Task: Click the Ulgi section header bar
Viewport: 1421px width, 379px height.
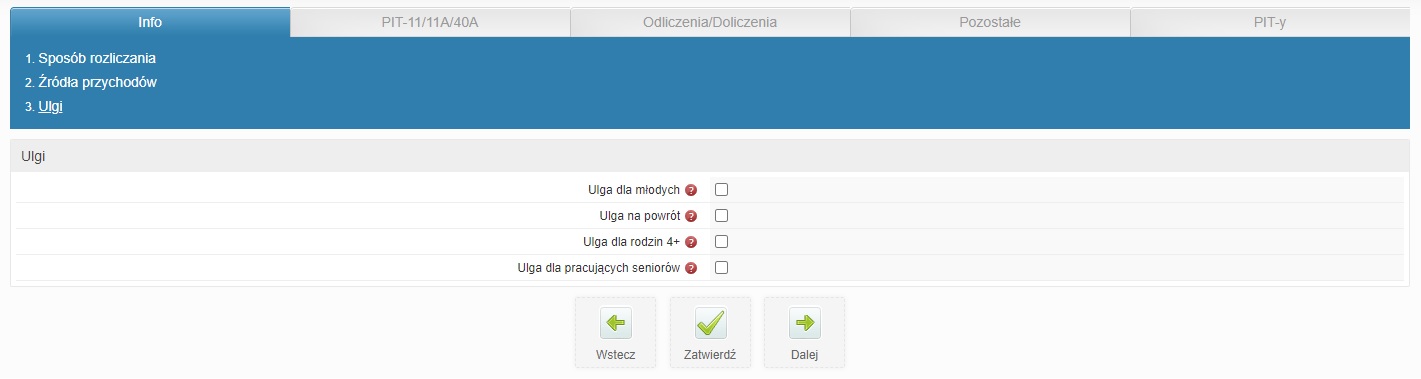Action: 710,156
